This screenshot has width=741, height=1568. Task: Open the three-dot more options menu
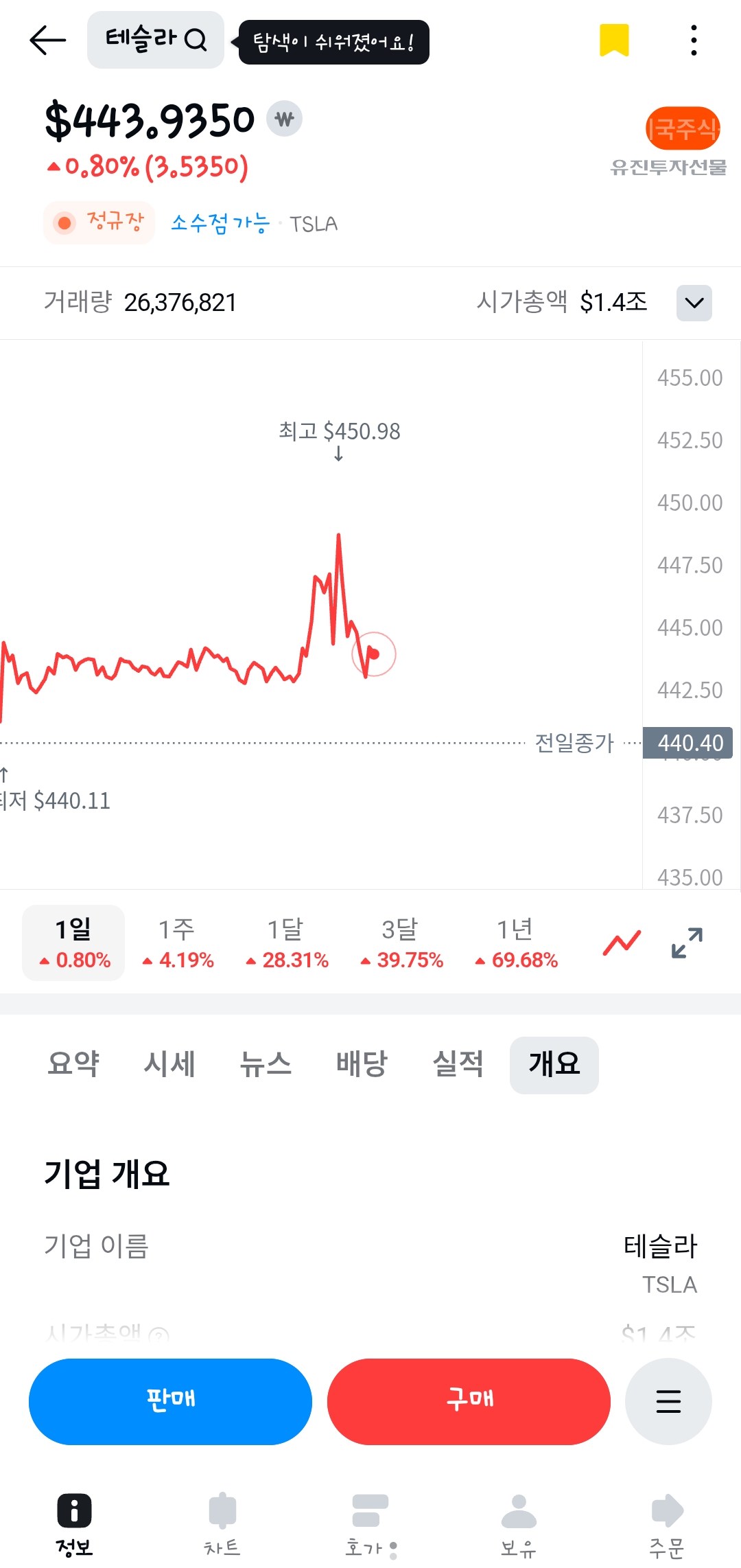(694, 41)
